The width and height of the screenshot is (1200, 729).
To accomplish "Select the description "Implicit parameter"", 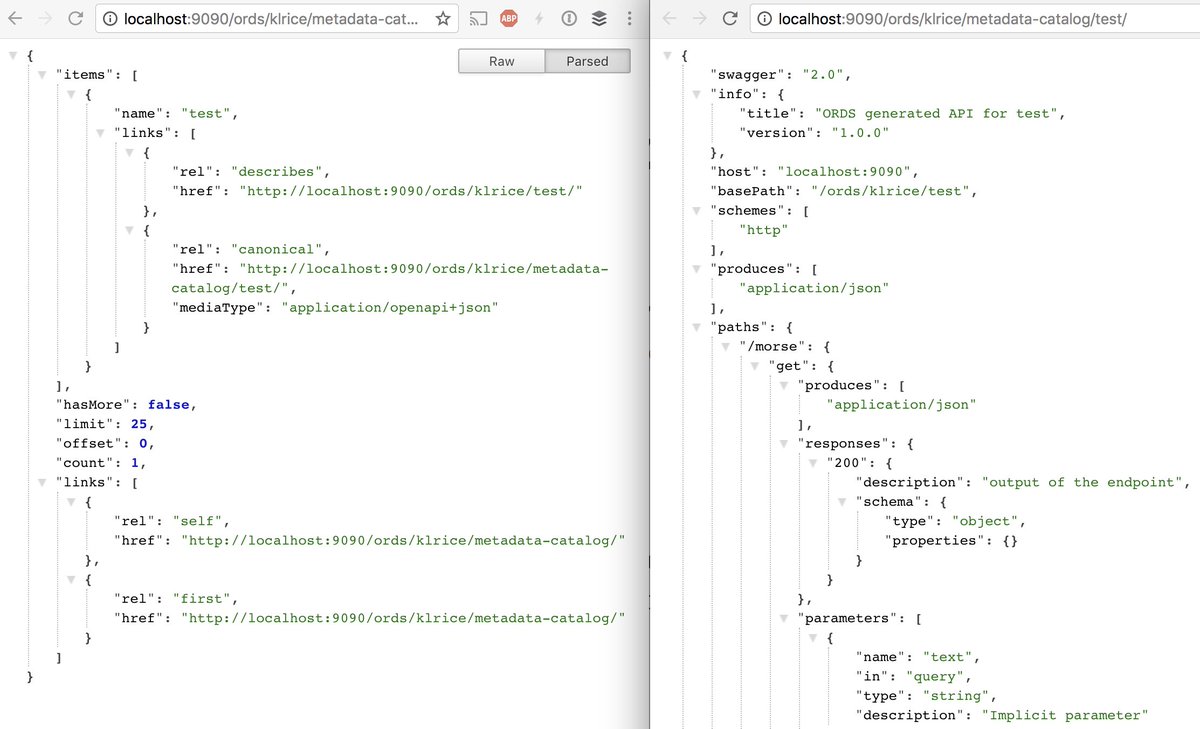I will tap(1064, 715).
